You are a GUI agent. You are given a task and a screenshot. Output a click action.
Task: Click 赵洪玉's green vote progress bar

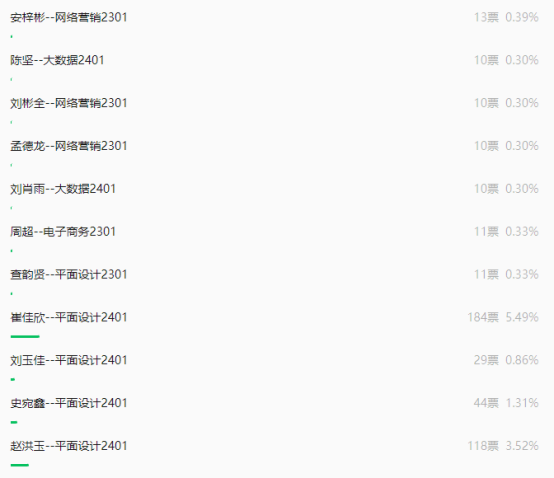[20, 465]
